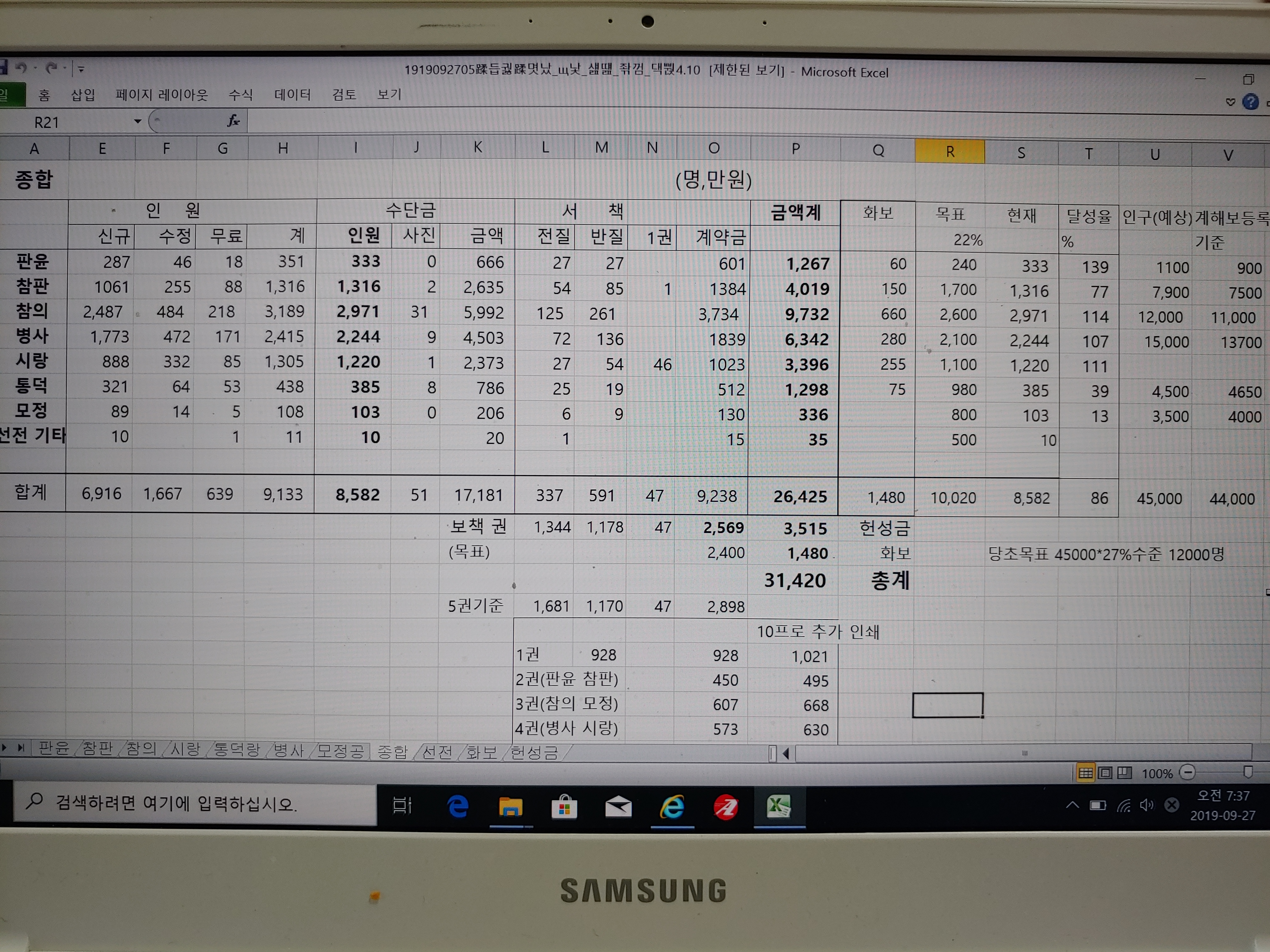Click the speaker volume icon in tray
This screenshot has width=1270, height=952.
coord(1147,805)
